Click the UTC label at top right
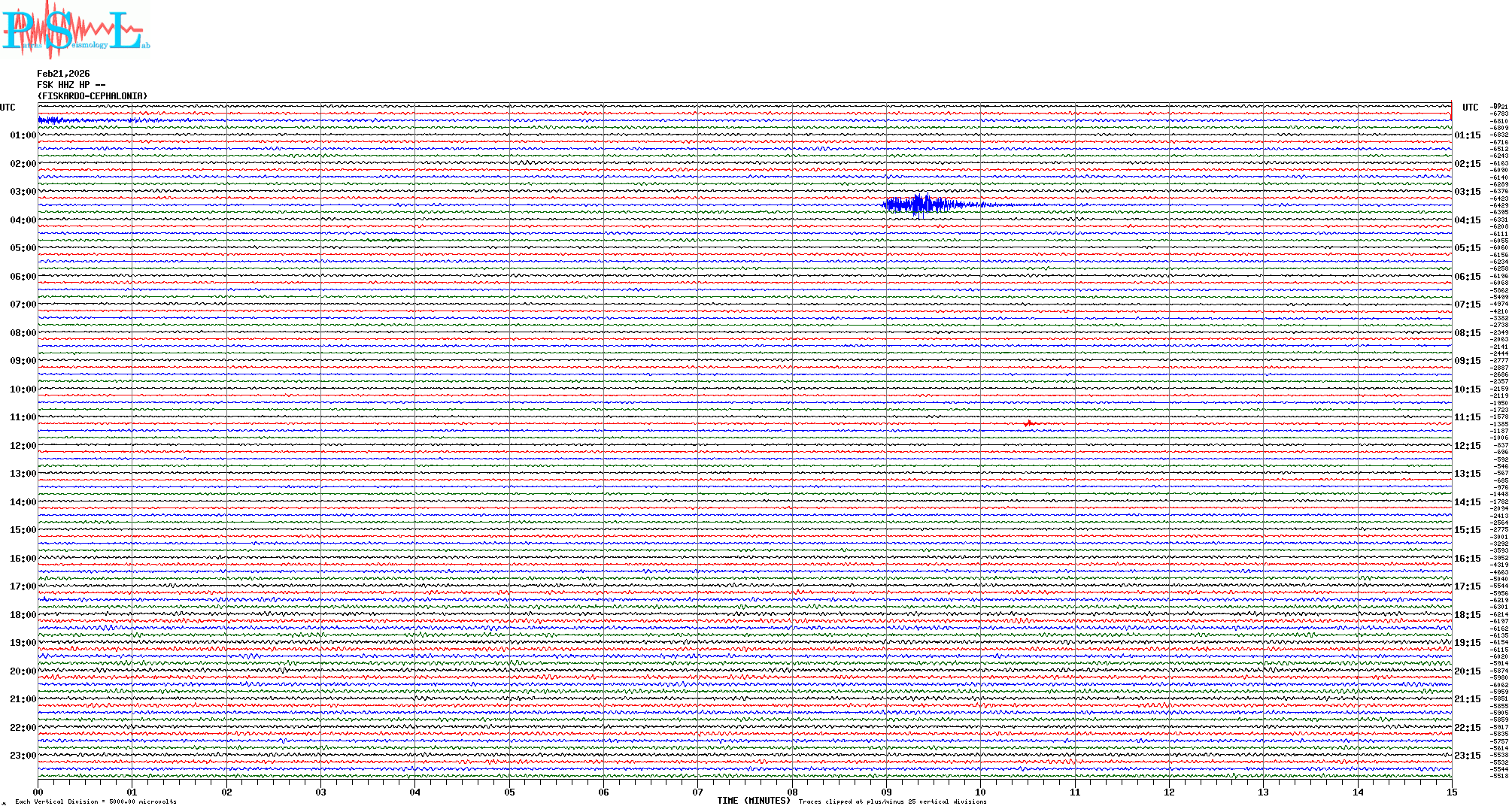Viewport: 1512px width, 812px height. click(x=1470, y=108)
